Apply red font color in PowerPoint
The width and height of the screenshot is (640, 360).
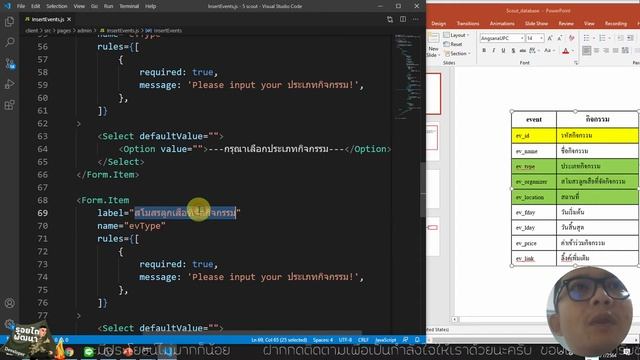click(x=565, y=51)
